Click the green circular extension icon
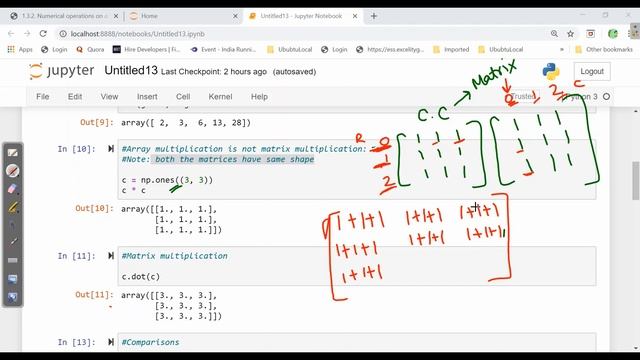This screenshot has width=640, height=360. [x=613, y=34]
